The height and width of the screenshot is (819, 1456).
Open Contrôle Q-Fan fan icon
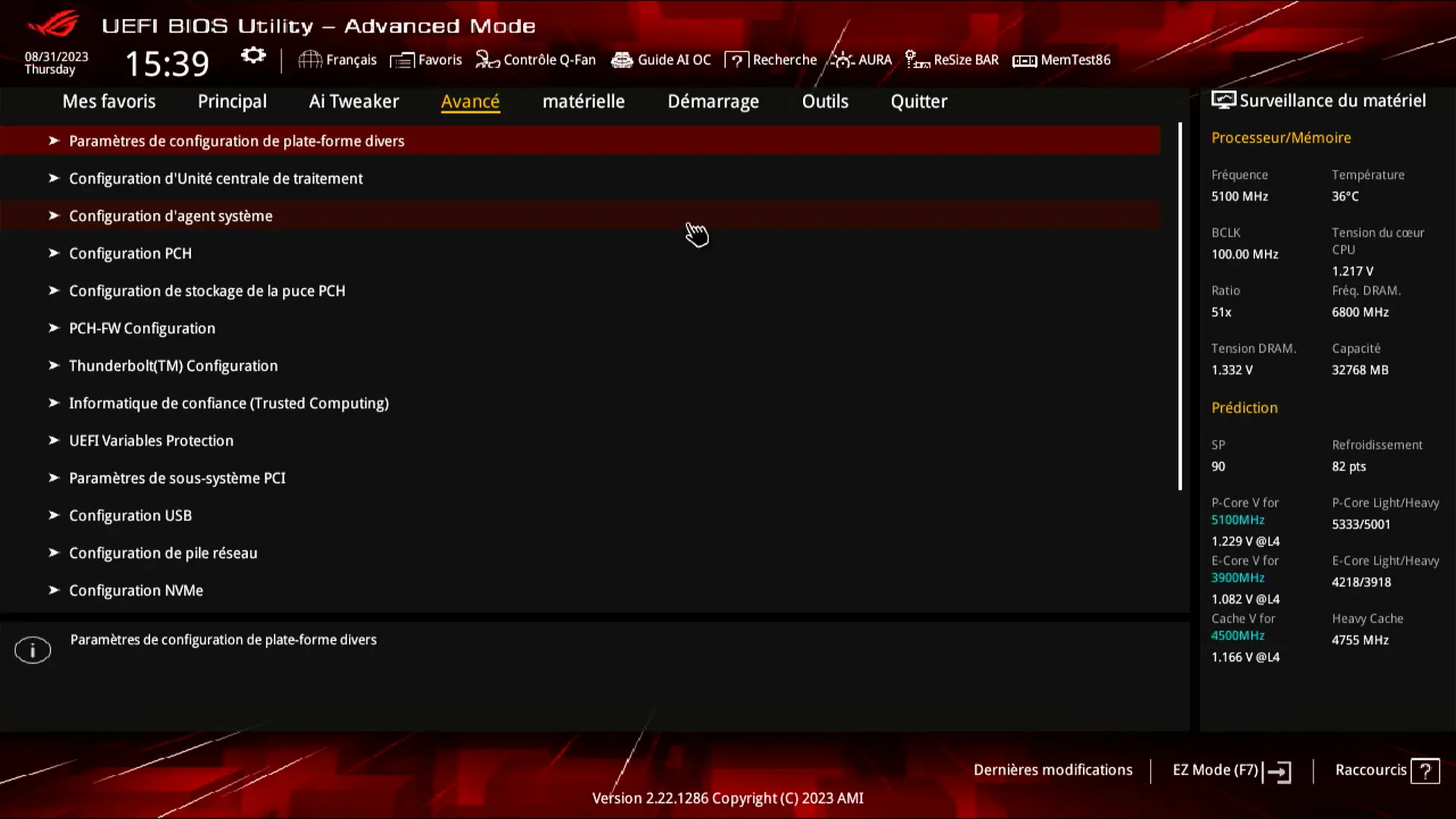point(487,60)
